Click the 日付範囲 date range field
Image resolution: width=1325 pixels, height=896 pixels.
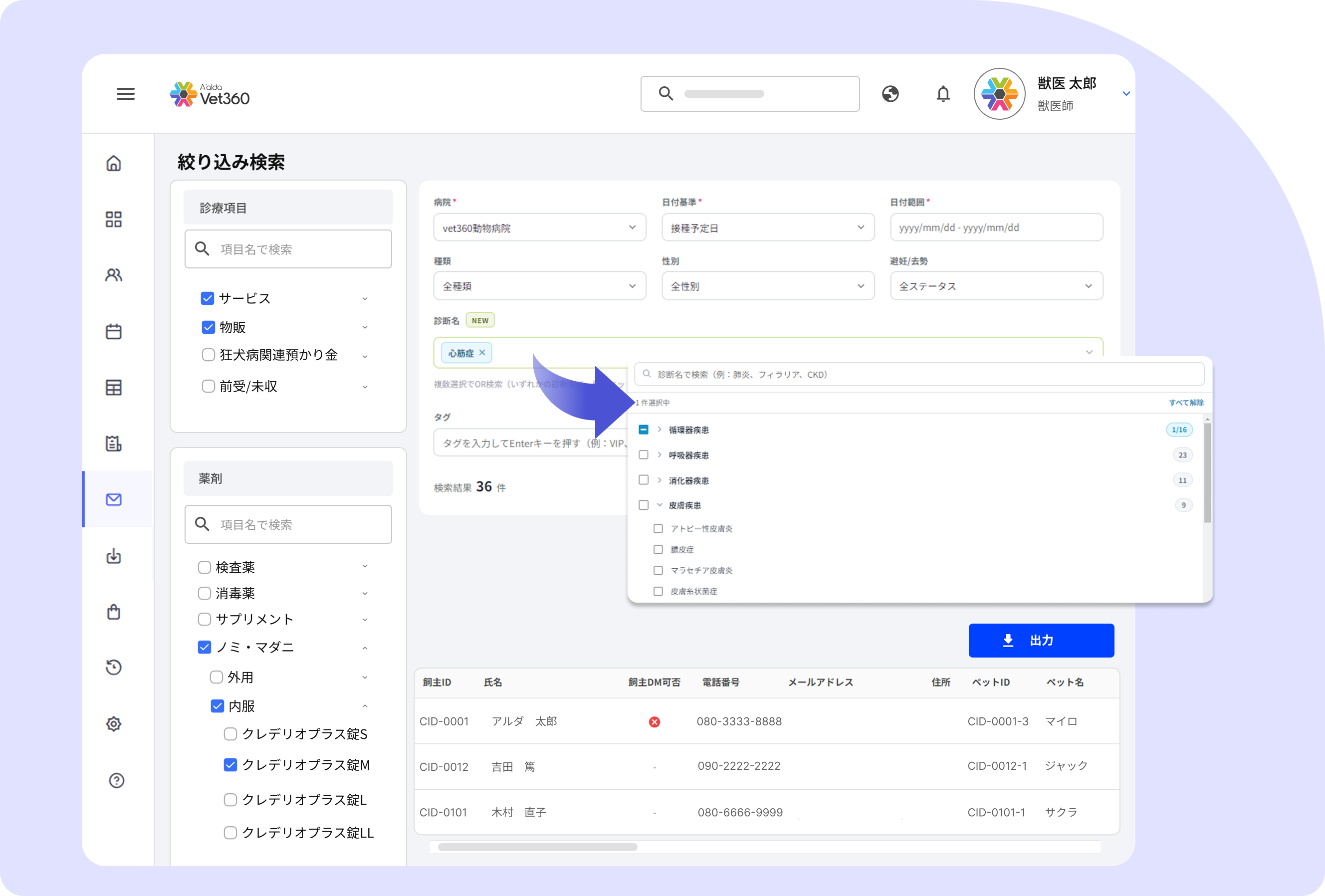point(996,227)
